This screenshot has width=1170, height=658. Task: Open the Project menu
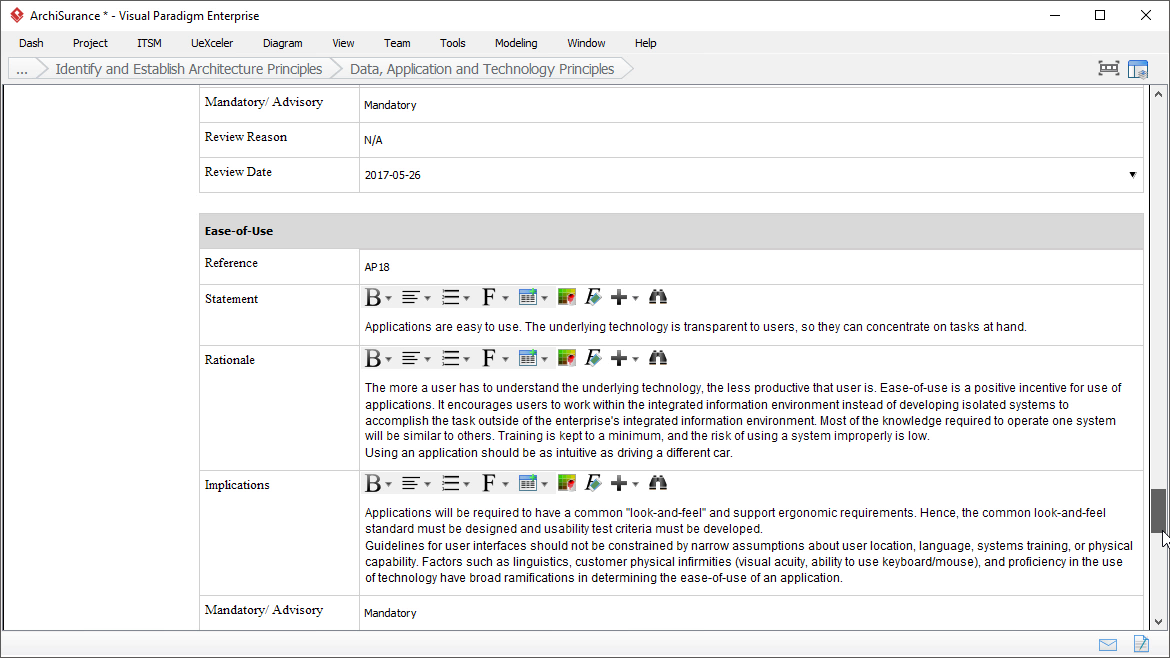point(90,43)
